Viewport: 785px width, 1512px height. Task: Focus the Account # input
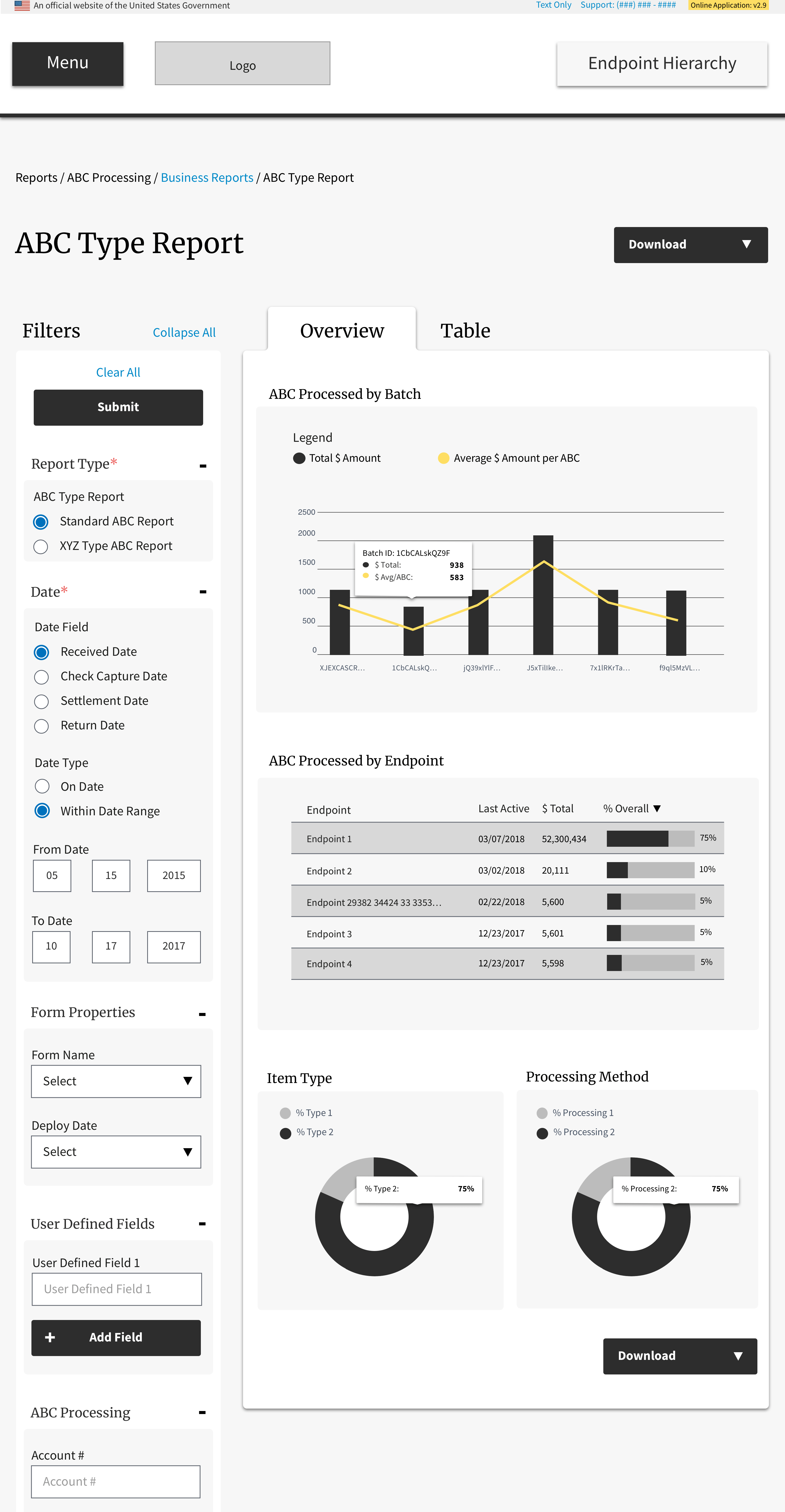pyautogui.click(x=116, y=1482)
